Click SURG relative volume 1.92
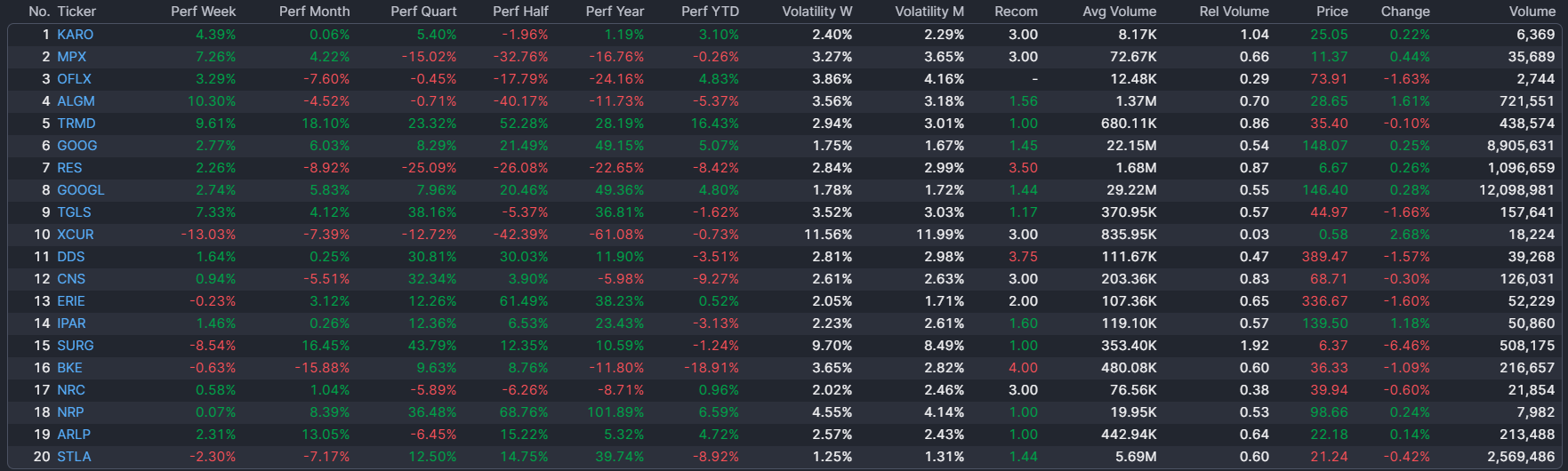The image size is (1568, 471). pyautogui.click(x=1255, y=346)
